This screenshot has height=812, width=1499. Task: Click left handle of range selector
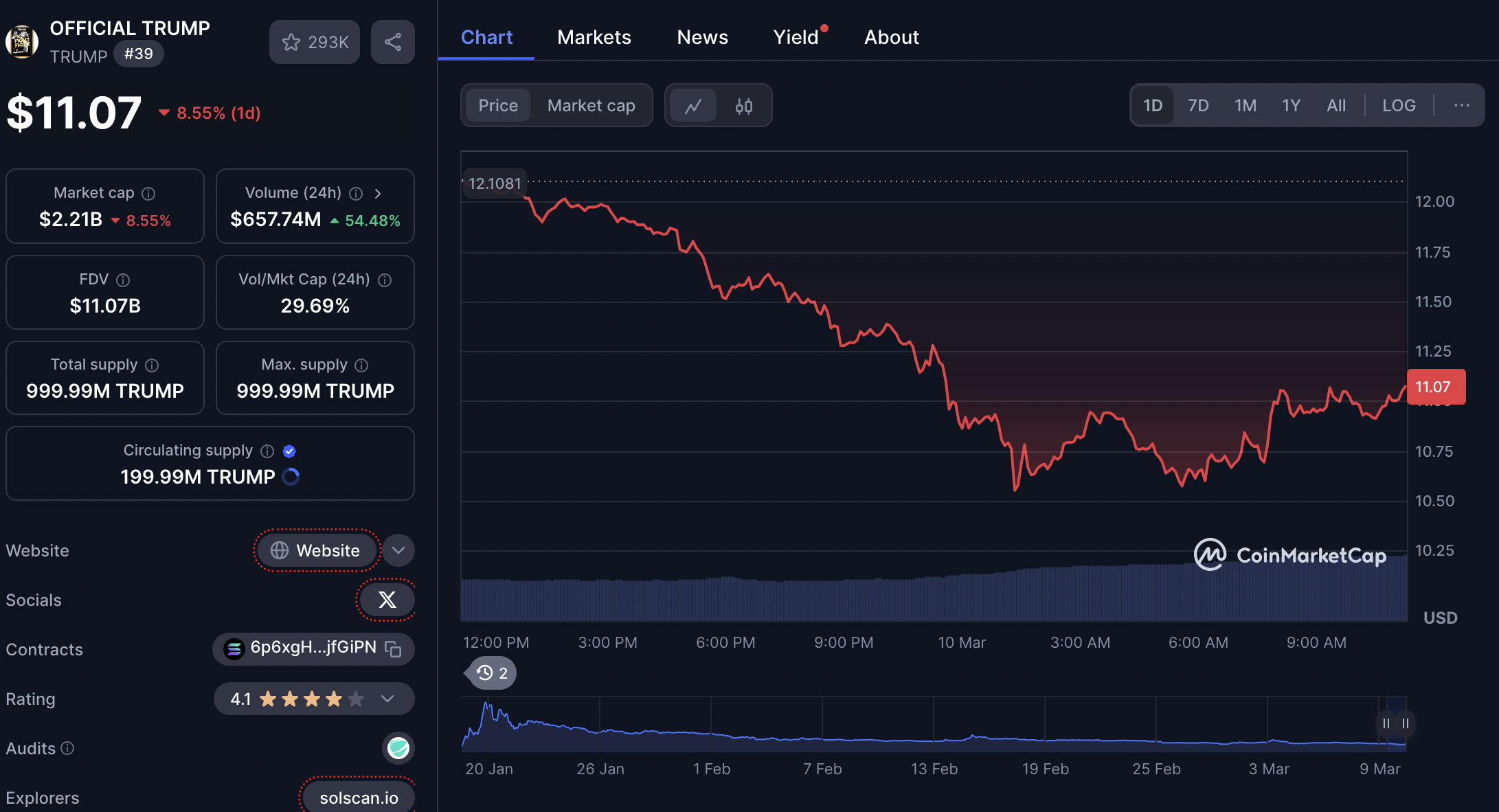point(1386,723)
